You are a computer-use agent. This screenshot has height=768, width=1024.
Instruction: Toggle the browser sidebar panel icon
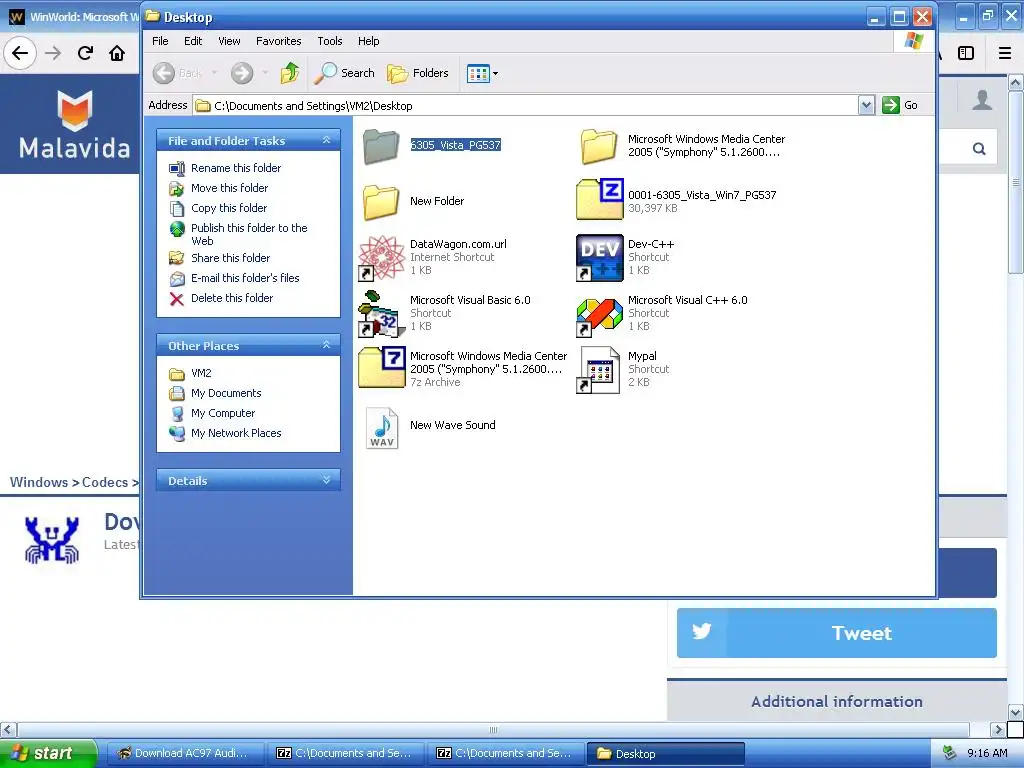[966, 53]
